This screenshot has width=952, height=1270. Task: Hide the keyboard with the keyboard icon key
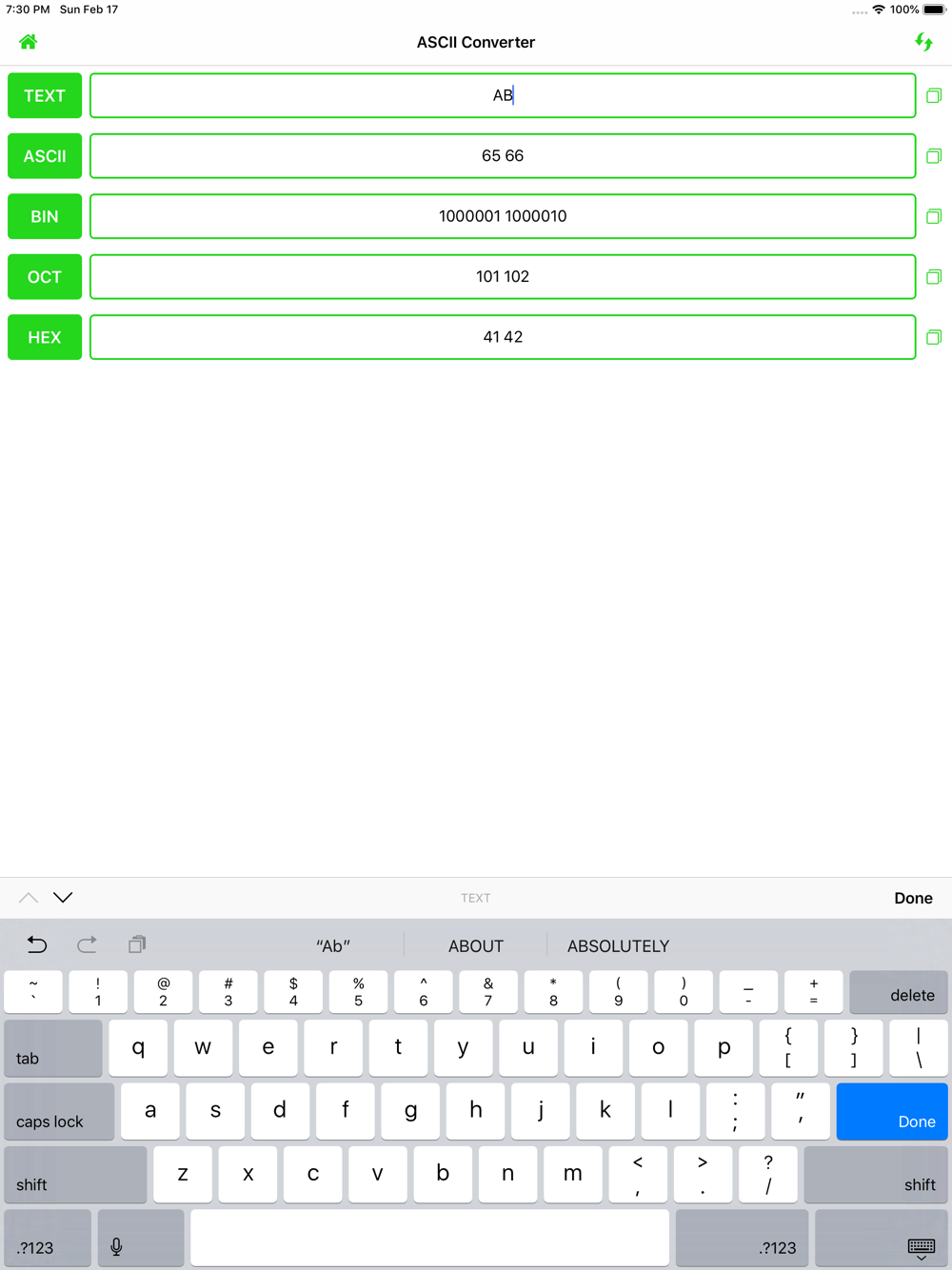tap(882, 1239)
